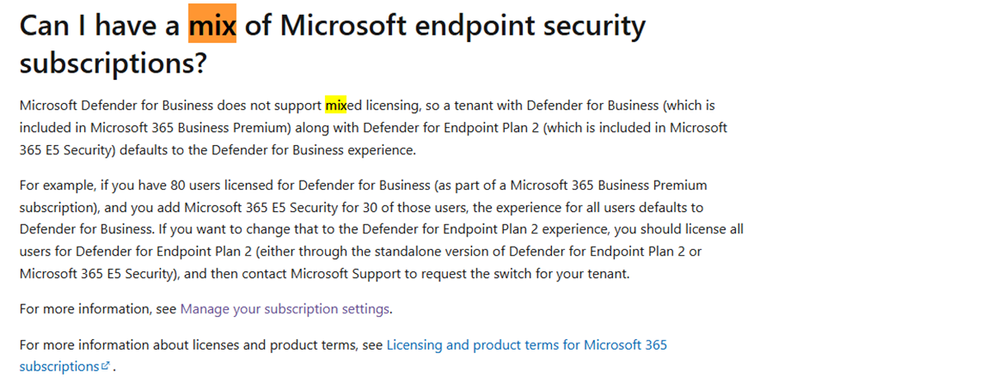
Task: Open the external link icon after subscriptions
Action: click(105, 366)
